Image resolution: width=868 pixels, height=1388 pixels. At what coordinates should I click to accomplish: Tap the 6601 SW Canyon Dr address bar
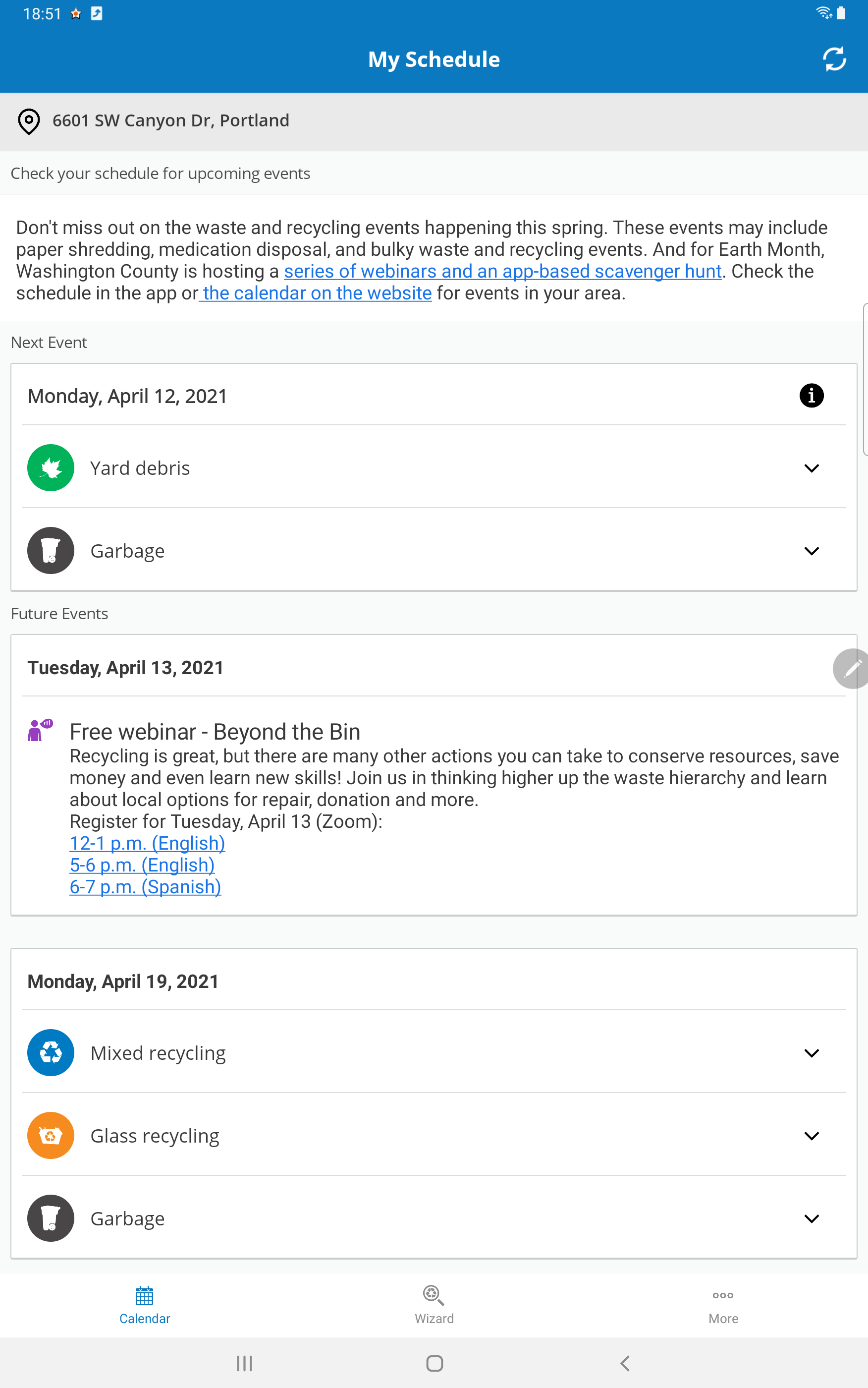(x=434, y=121)
